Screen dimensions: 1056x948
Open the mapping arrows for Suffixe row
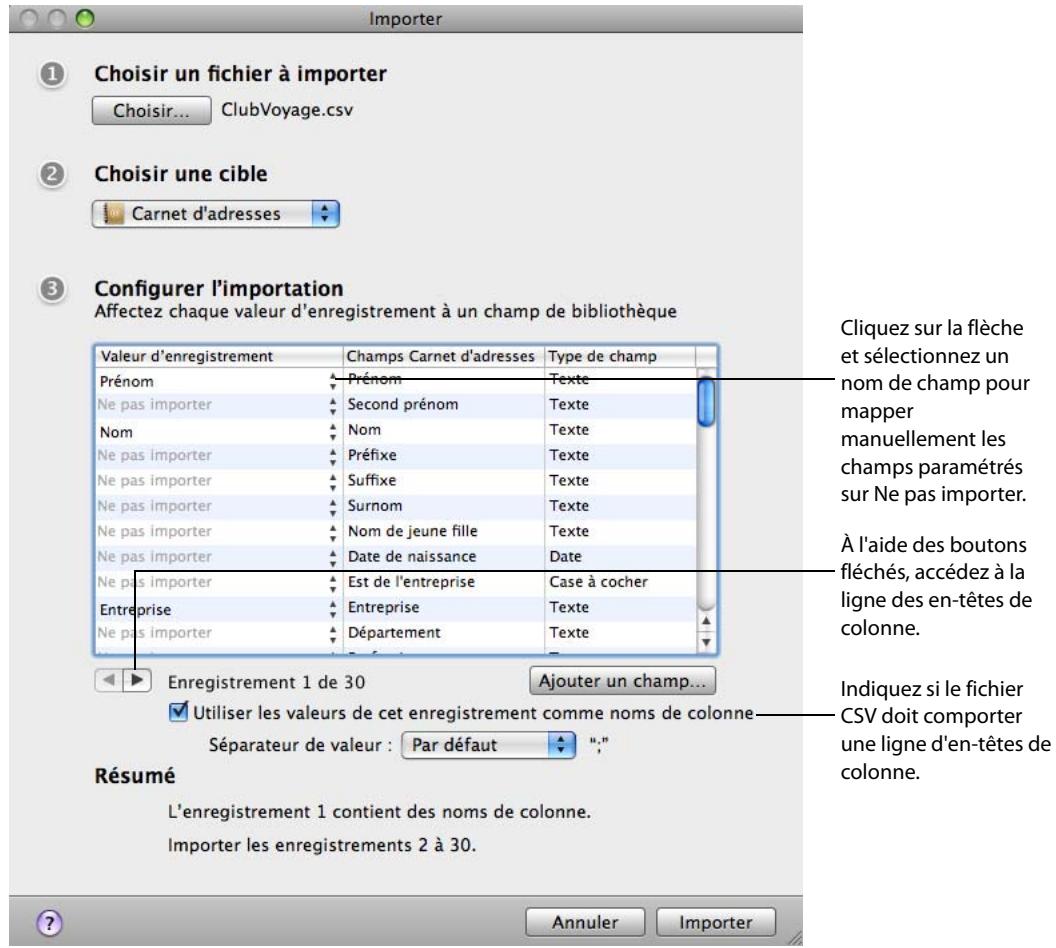[x=333, y=481]
